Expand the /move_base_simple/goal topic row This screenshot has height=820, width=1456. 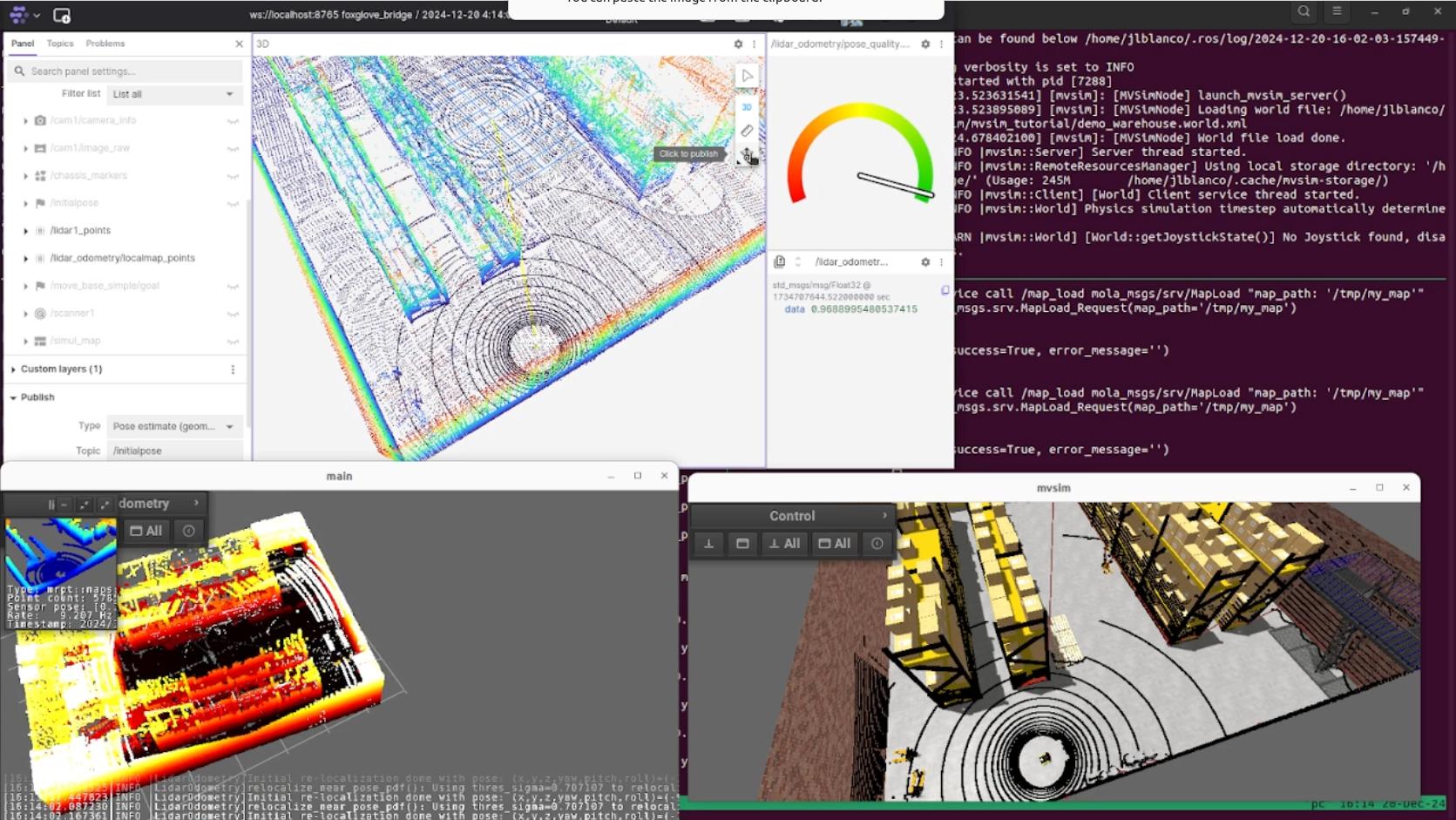point(25,286)
